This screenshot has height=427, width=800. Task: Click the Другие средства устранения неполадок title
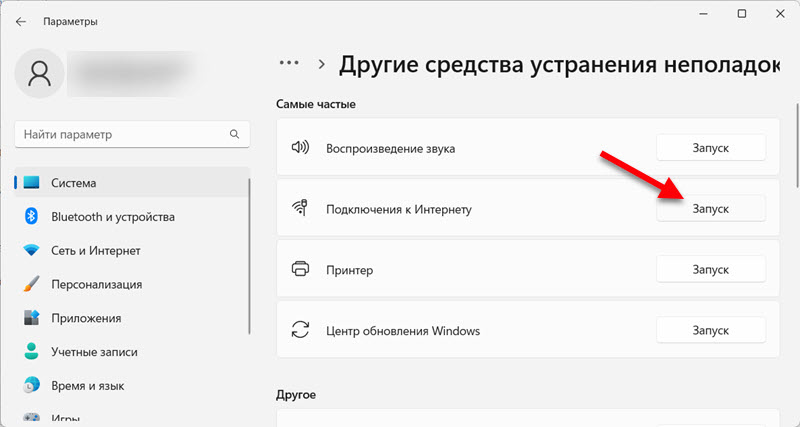pos(559,66)
